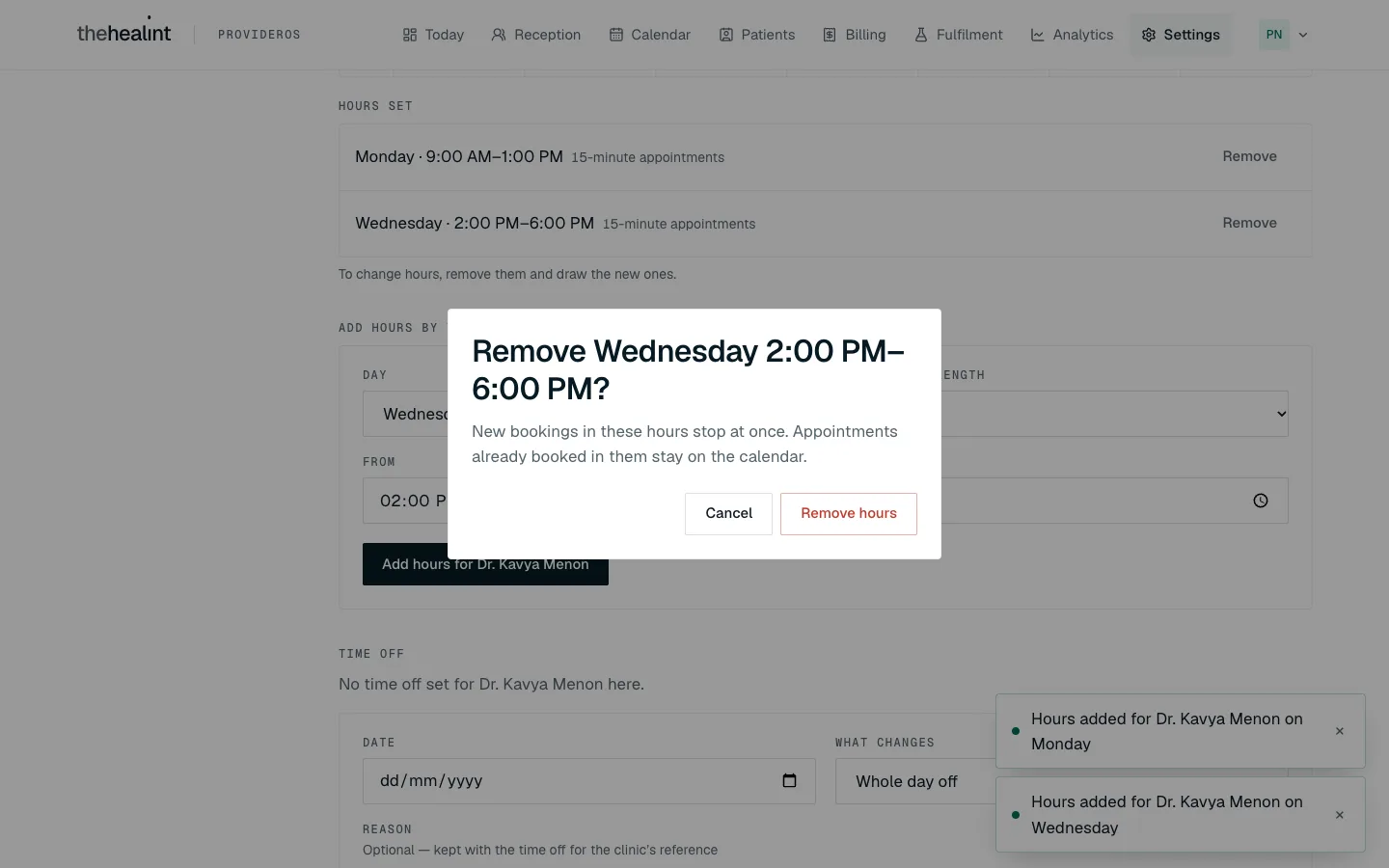Screen dimensions: 1389x868
Task: Click the 'Hours added for Dr. Kavya Menon on Monday' text
Action: click(x=1167, y=731)
